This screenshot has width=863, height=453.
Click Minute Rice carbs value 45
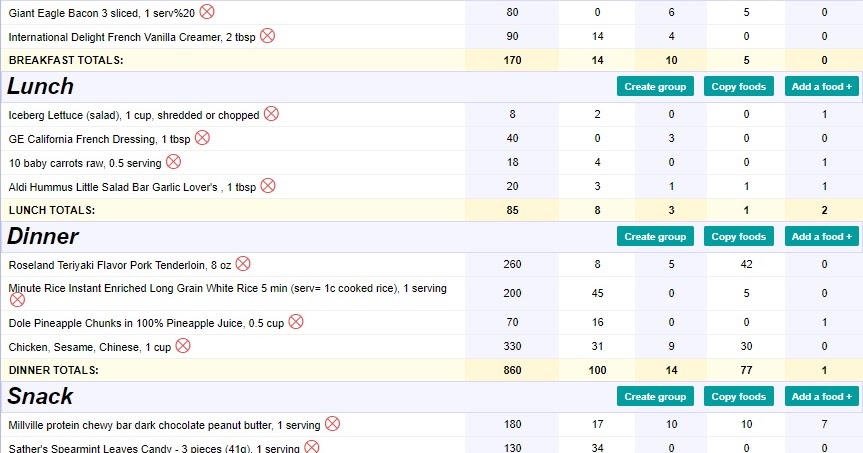598,293
